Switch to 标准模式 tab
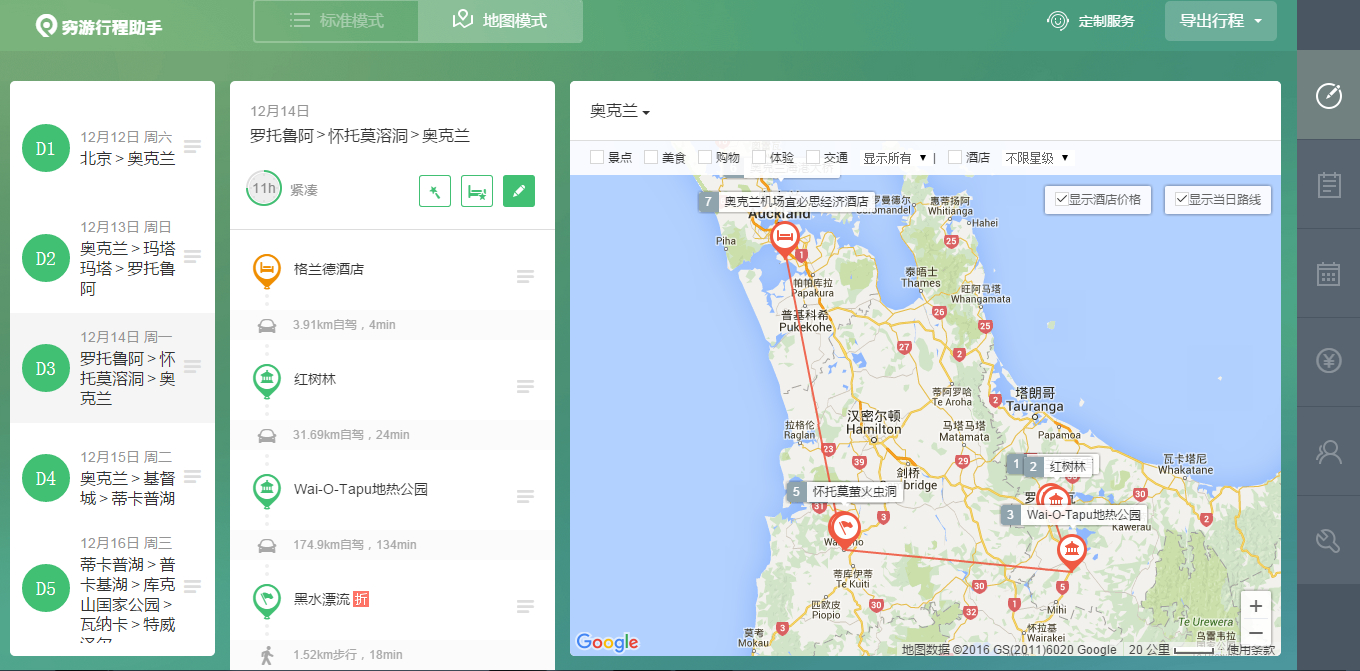The height and width of the screenshot is (671, 1360). pyautogui.click(x=336, y=21)
